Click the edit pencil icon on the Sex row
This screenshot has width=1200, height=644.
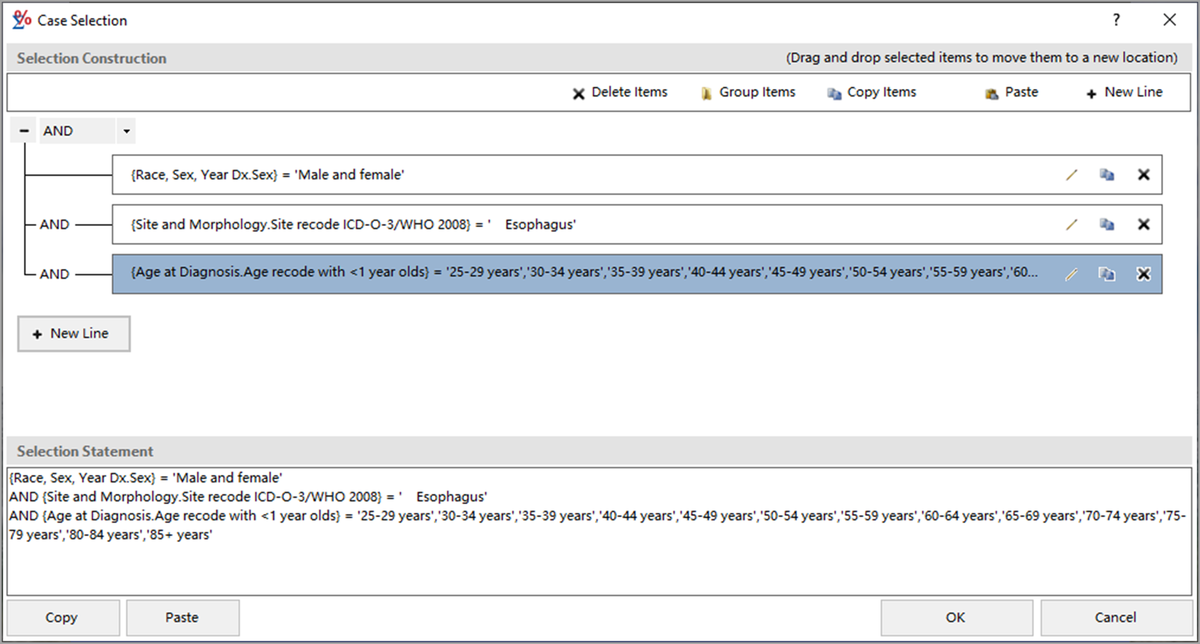1072,174
